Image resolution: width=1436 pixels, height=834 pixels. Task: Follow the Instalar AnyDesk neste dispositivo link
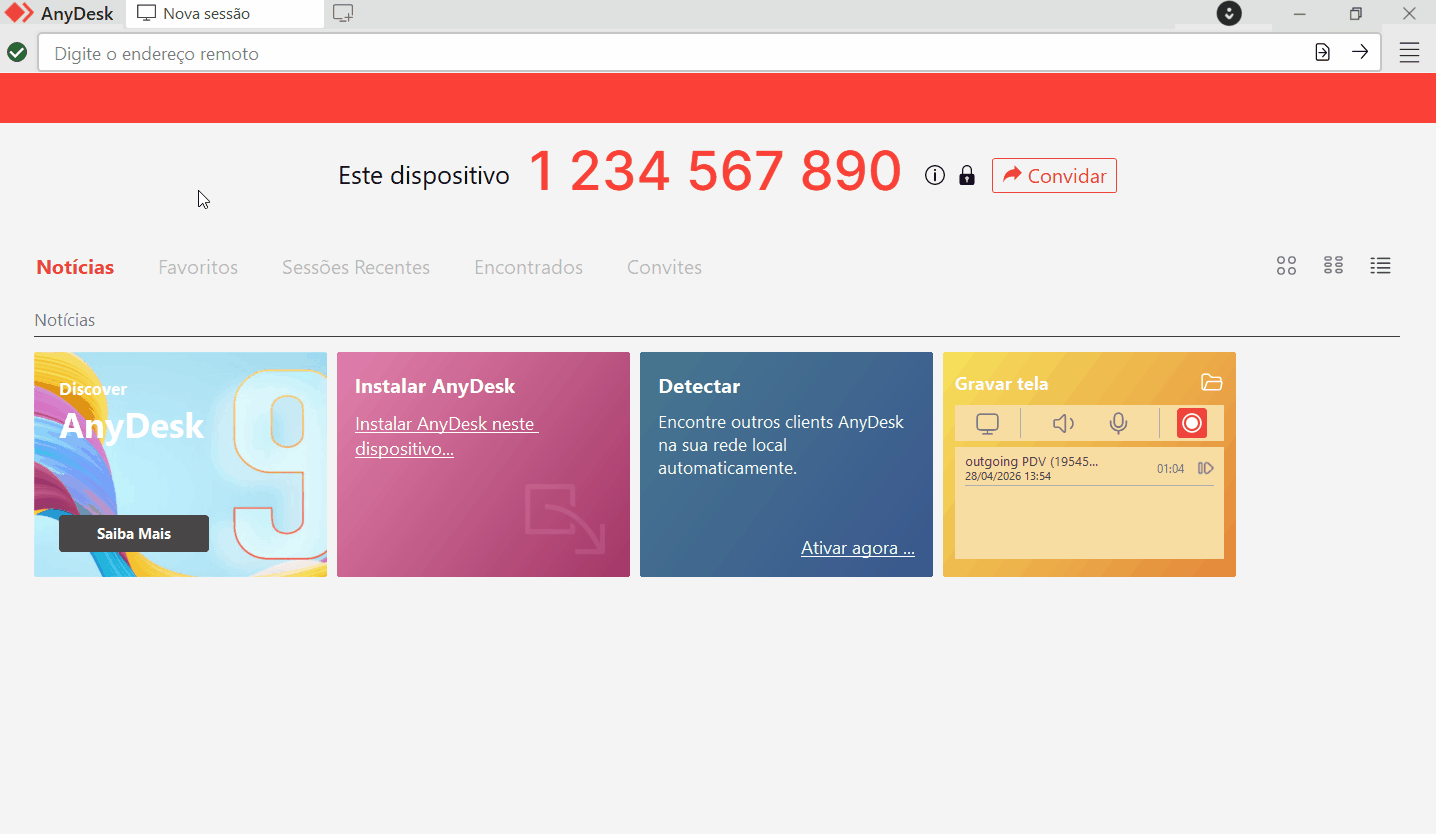(446, 436)
